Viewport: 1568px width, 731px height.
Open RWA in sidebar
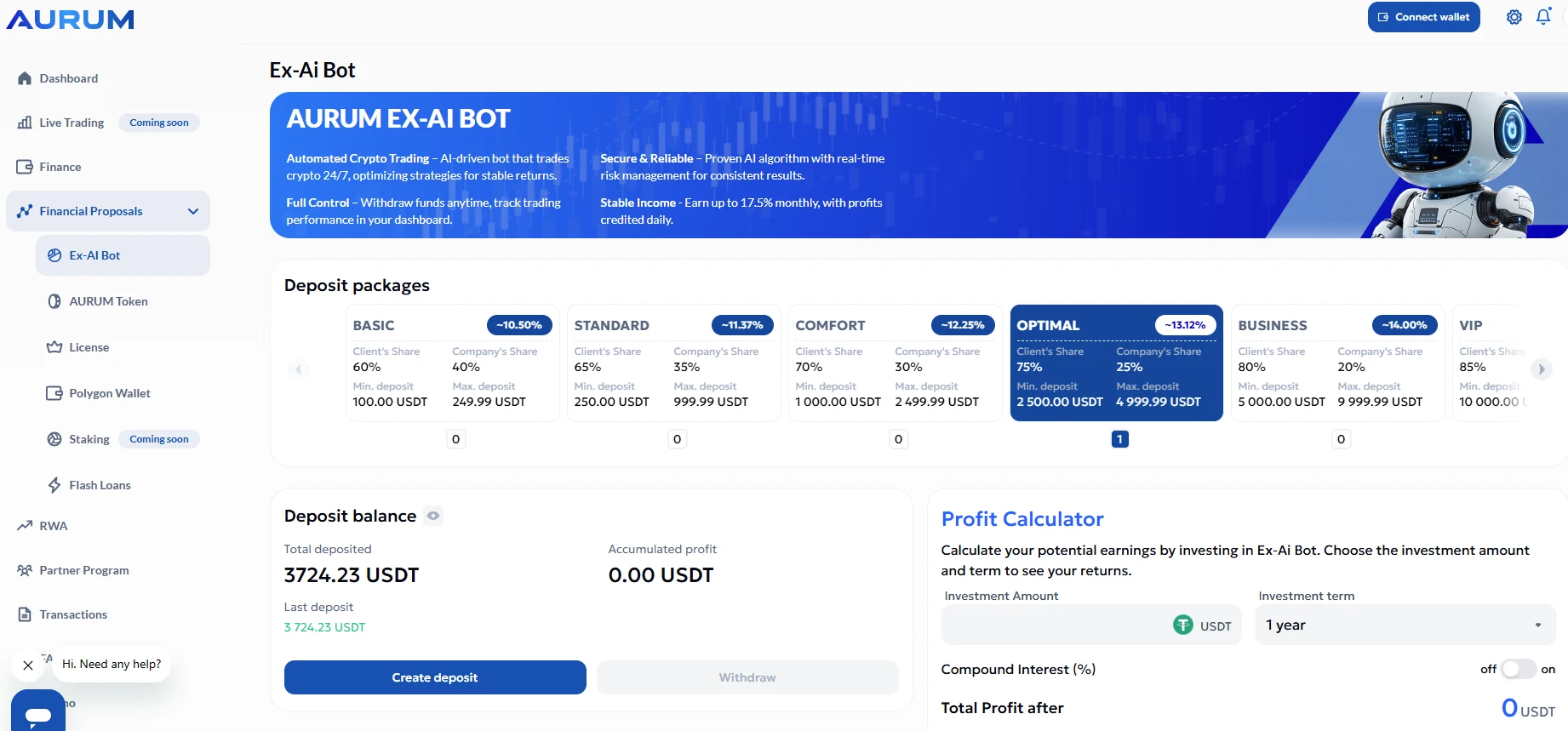53,526
